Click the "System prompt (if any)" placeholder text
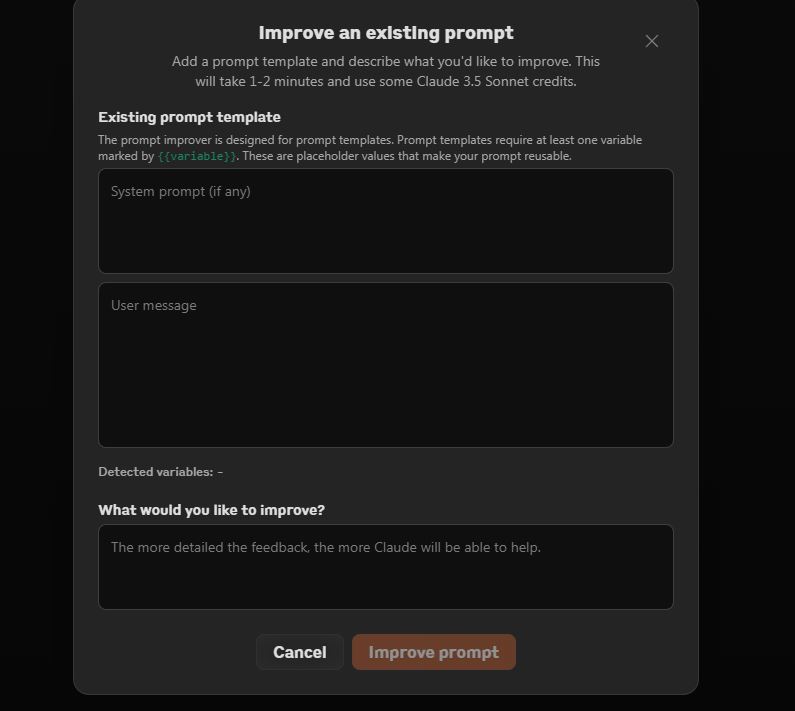Screen dimensions: 795x711 tap(181, 191)
